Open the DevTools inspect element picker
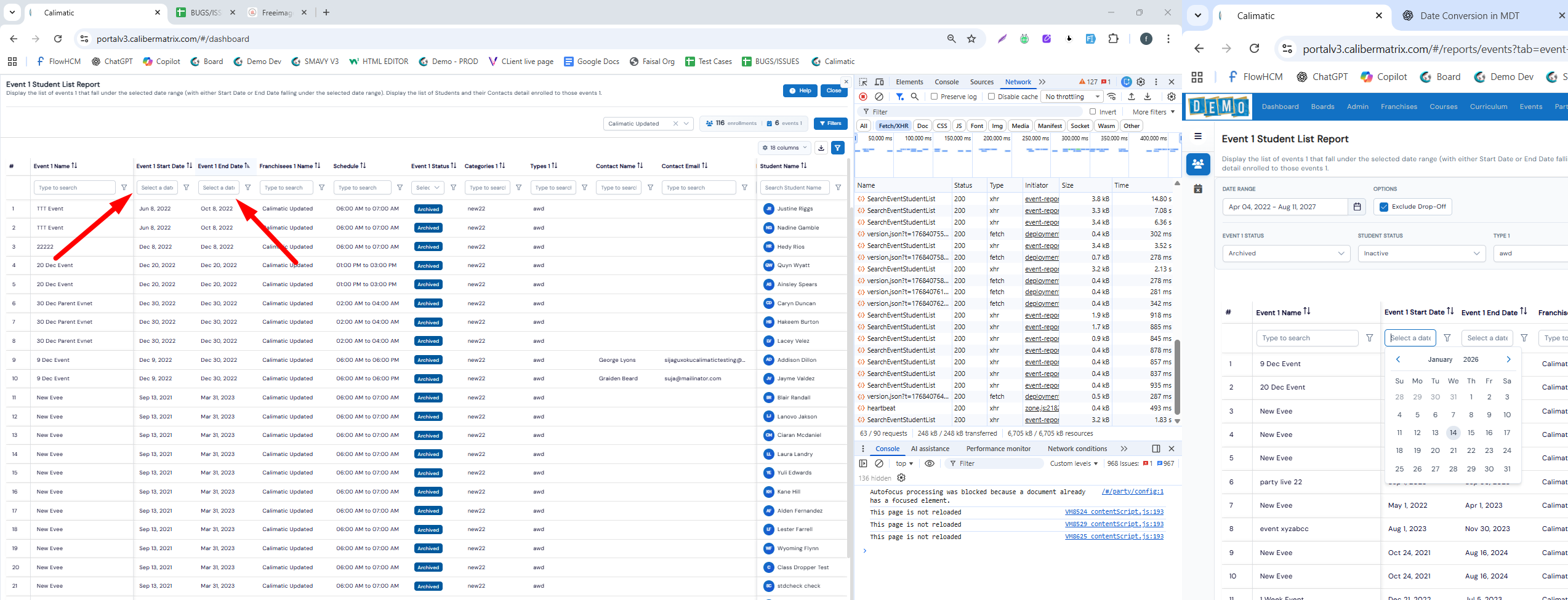Viewport: 1568px width, 600px height. 863,82
